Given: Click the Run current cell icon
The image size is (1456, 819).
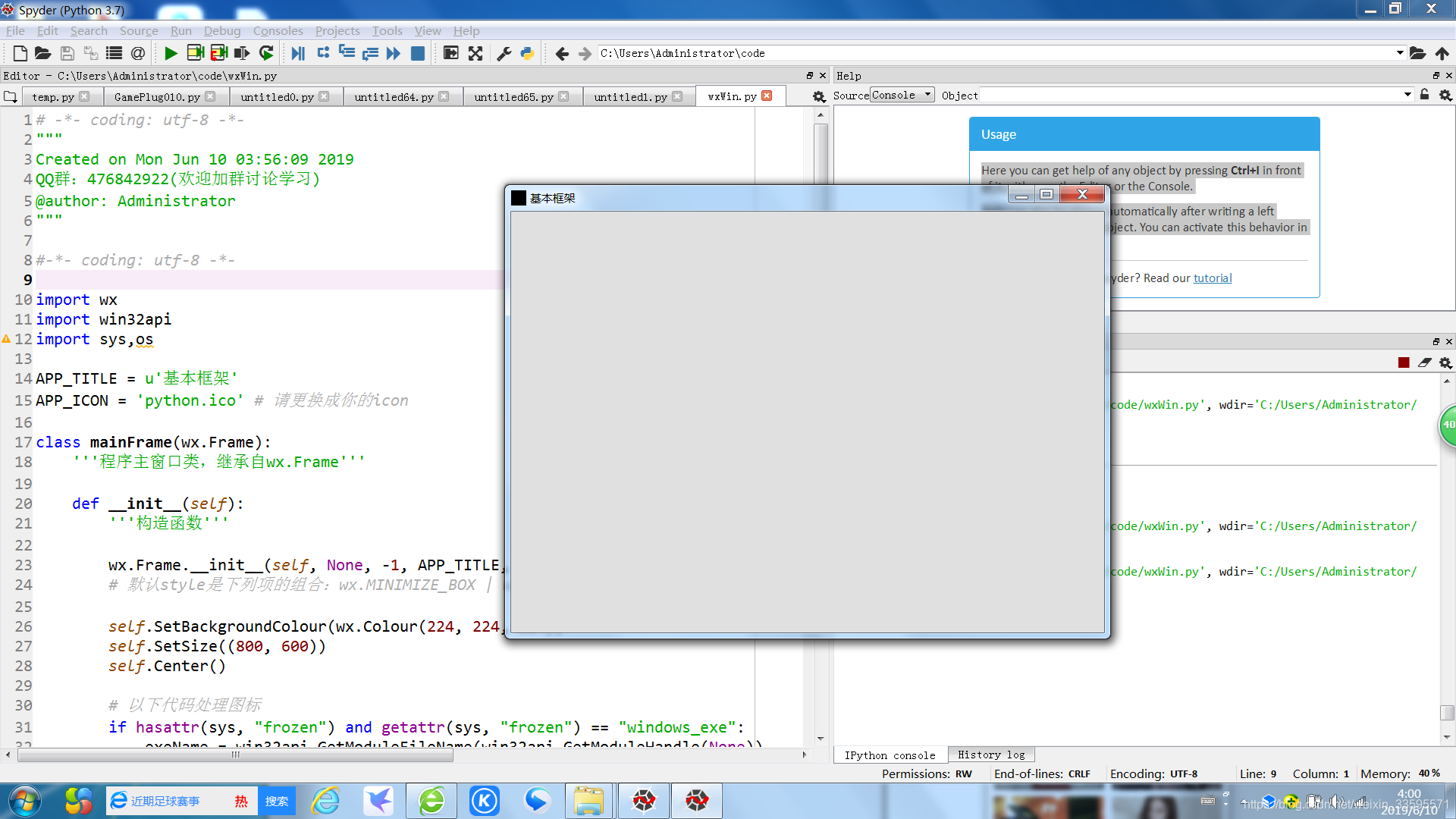Looking at the screenshot, I should (x=195, y=53).
